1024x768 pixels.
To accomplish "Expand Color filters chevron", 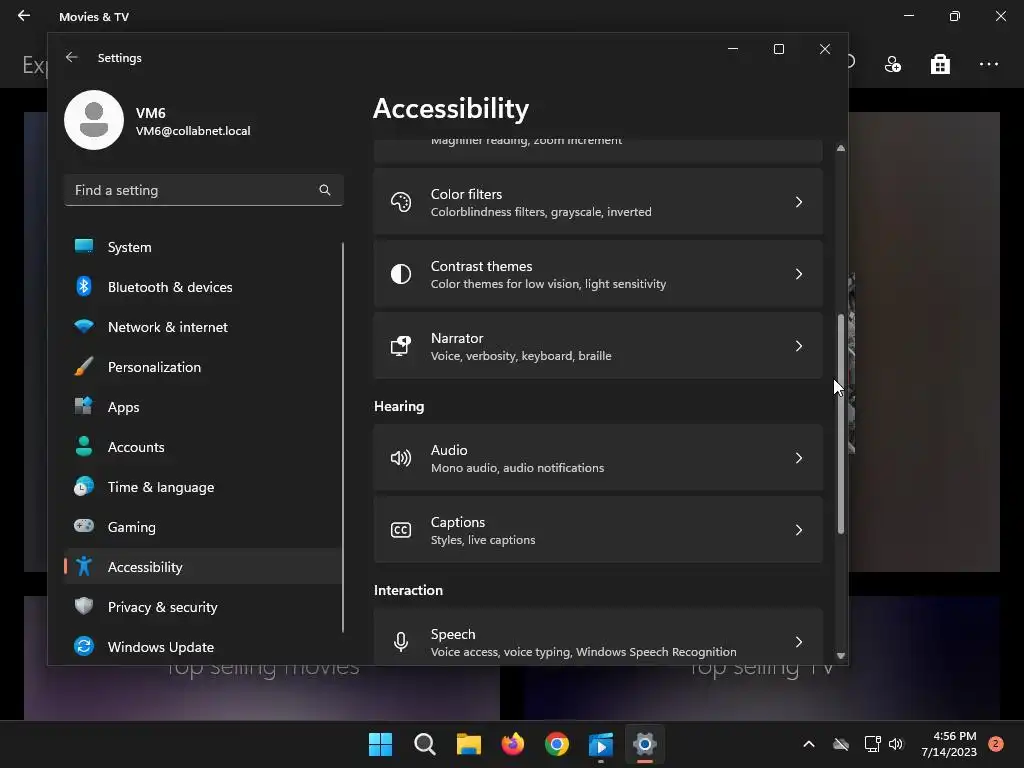I will click(799, 202).
